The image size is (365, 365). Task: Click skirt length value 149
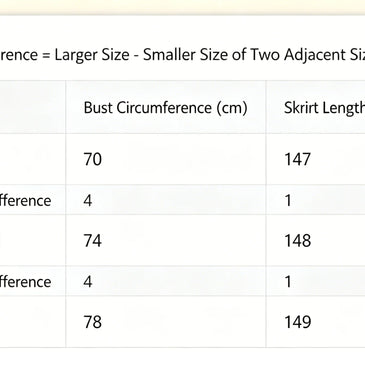[x=297, y=322]
